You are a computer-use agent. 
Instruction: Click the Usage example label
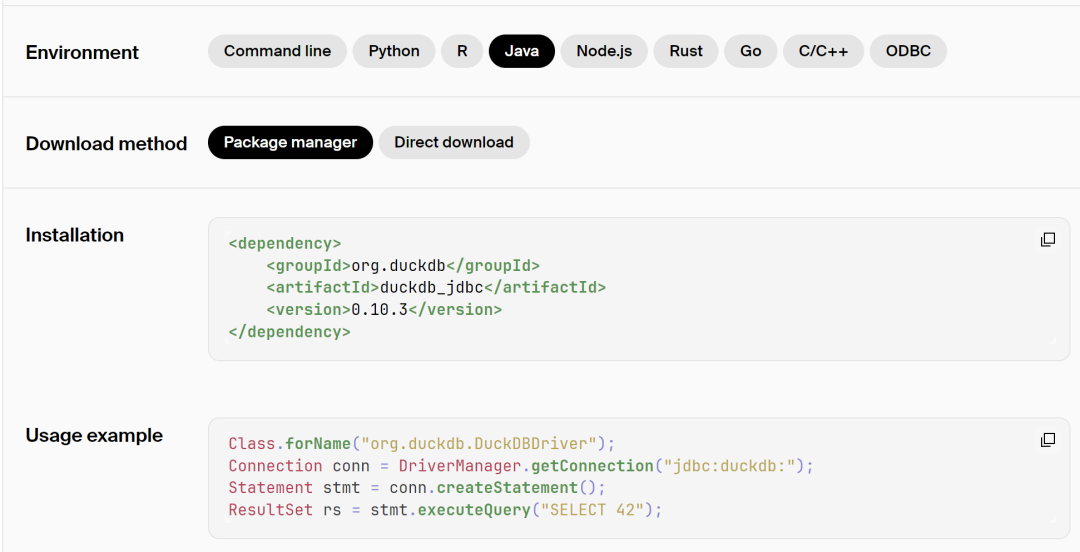(x=94, y=436)
